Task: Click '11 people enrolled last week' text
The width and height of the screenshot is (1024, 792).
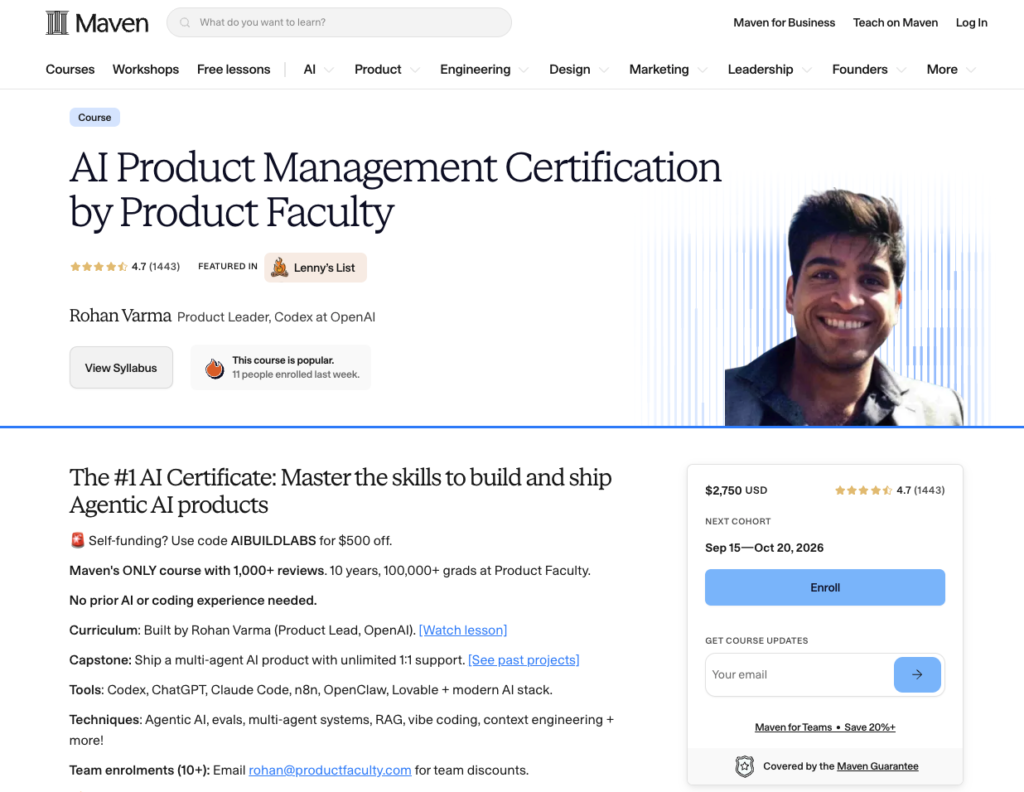Action: [296, 374]
